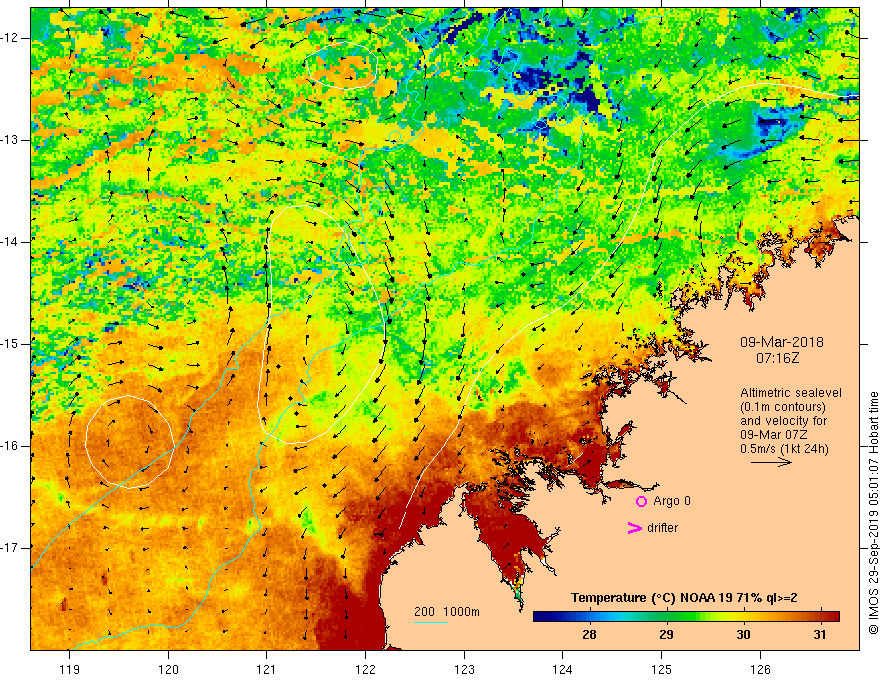Image resolution: width=880 pixels, height=680 pixels.
Task: Click the color bar tick label 31
Action: (821, 635)
